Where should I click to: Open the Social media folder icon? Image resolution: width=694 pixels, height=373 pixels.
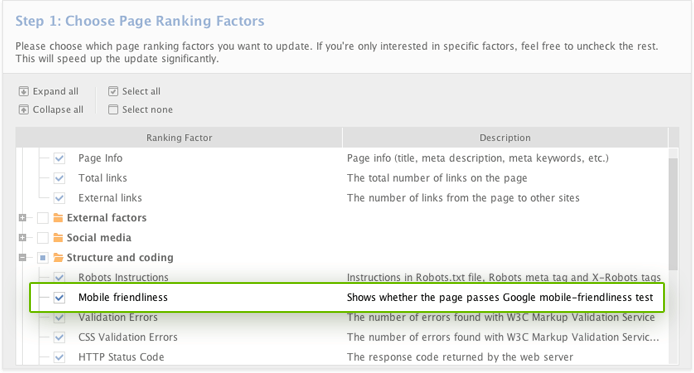pyautogui.click(x=58, y=238)
